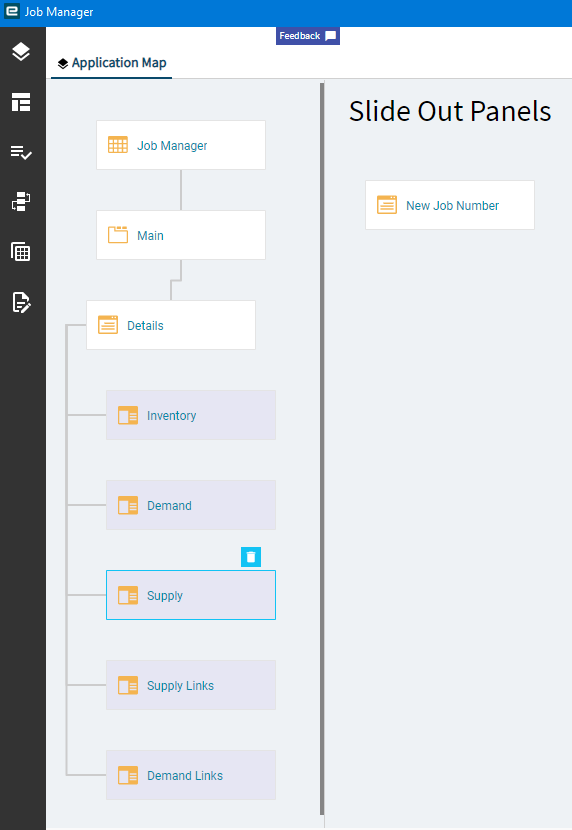The image size is (572, 830).
Task: Click the New Job Number panel icon
Action: click(x=387, y=205)
